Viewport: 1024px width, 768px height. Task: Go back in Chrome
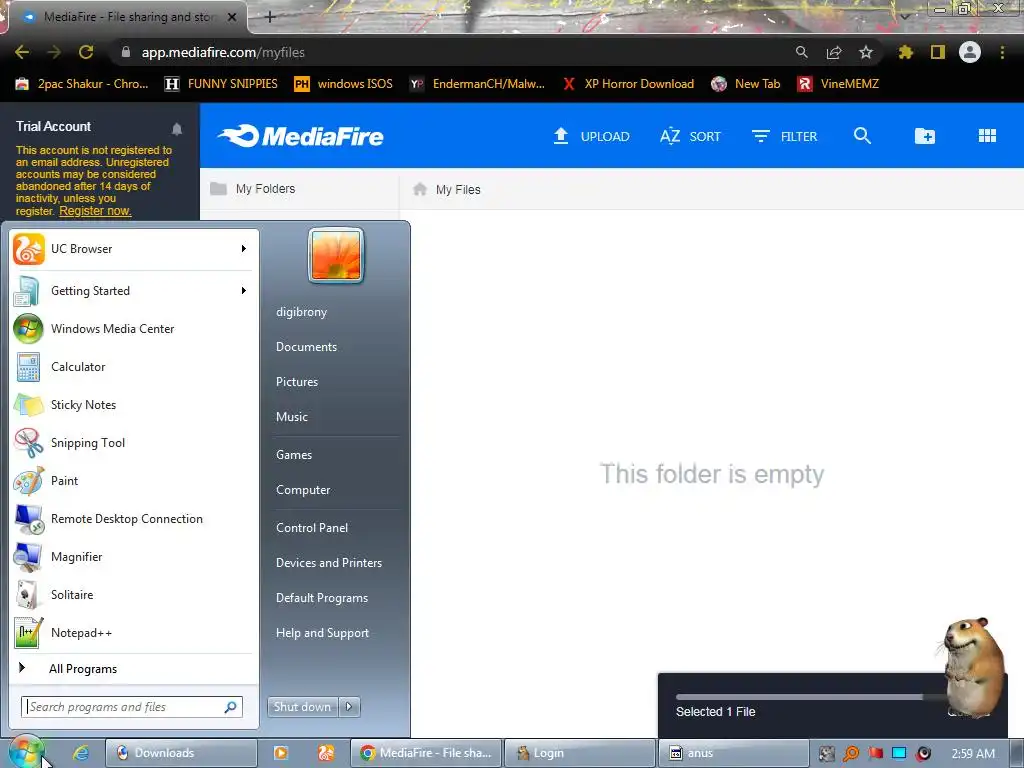click(x=22, y=52)
